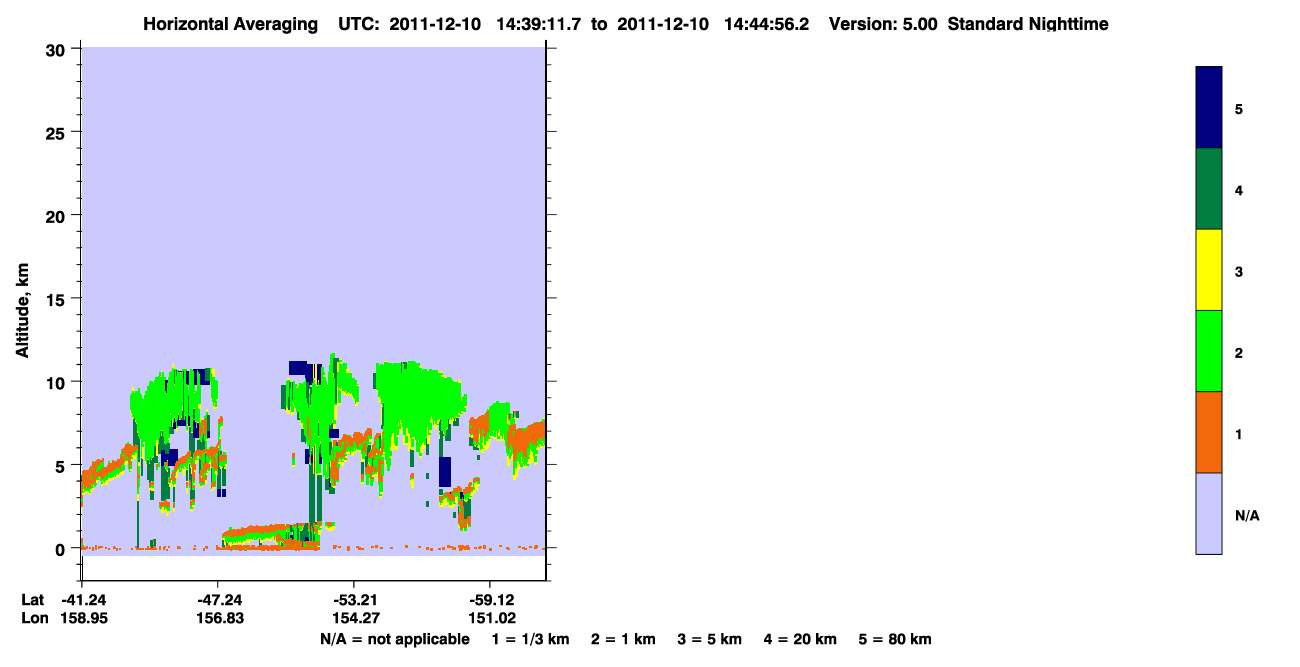
Task: Click the dark green color bar segment 4
Action: pos(1209,189)
